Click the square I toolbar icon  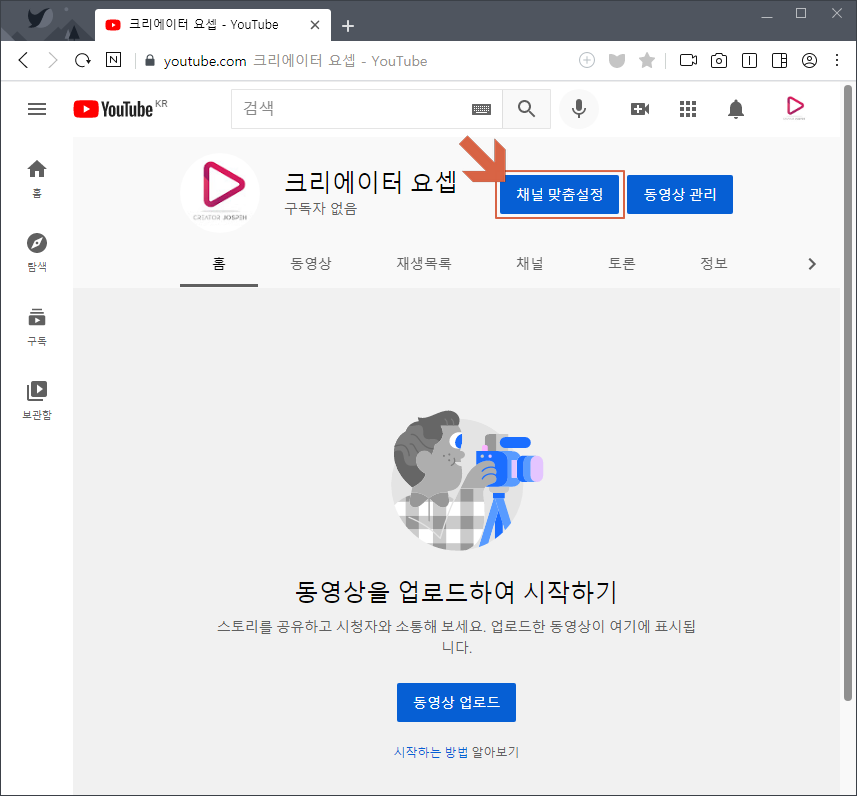749,60
